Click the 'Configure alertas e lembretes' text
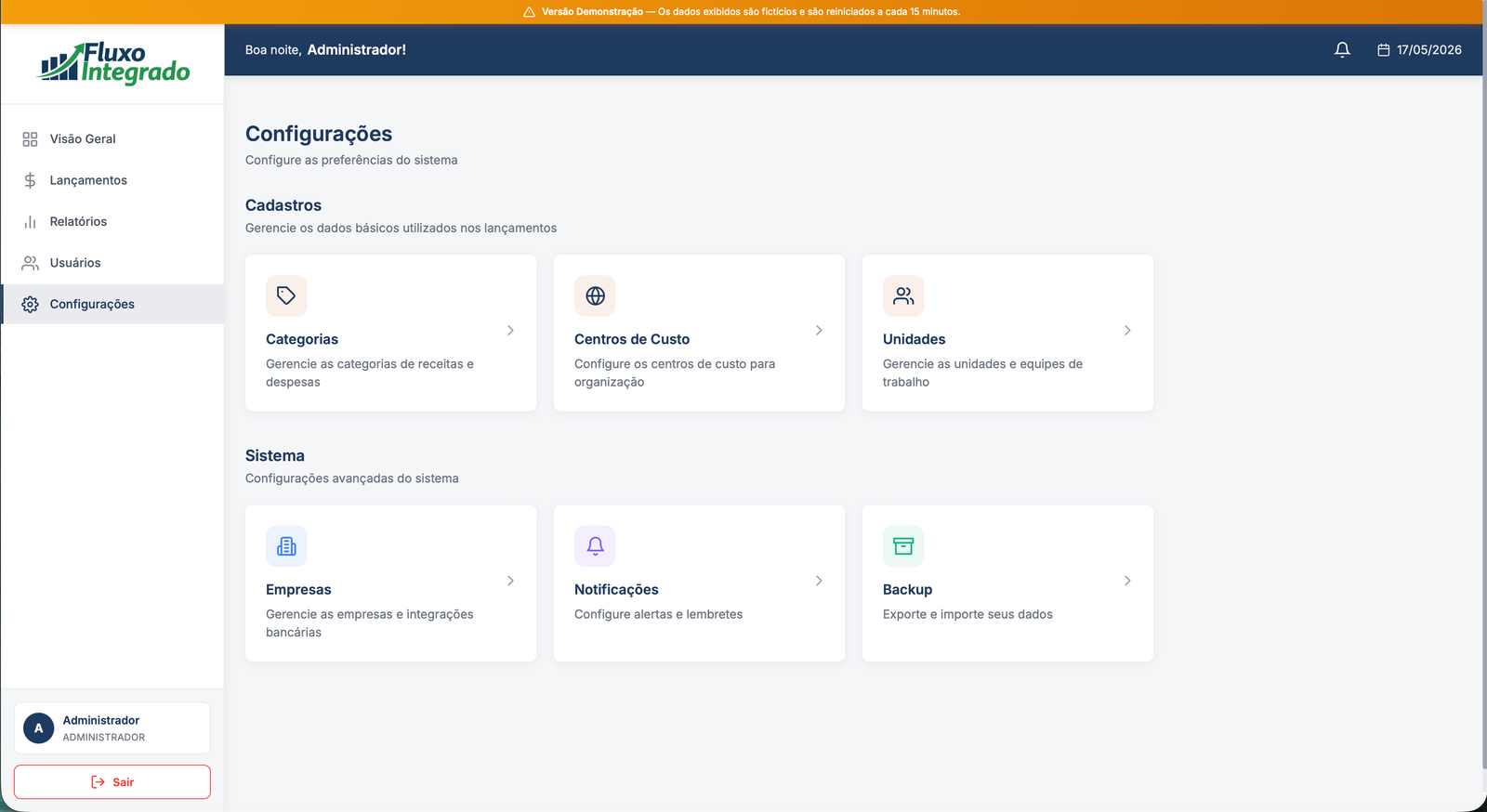The height and width of the screenshot is (812, 1487). (659, 615)
